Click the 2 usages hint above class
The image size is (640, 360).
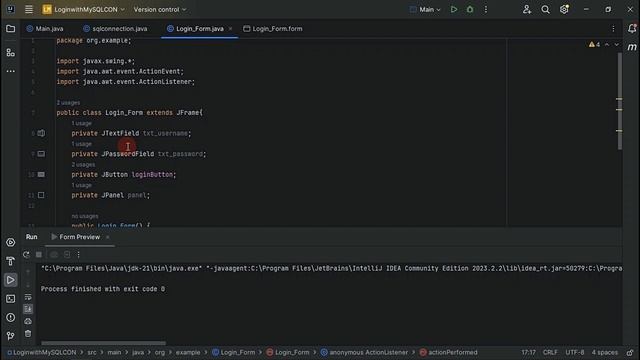(x=68, y=102)
